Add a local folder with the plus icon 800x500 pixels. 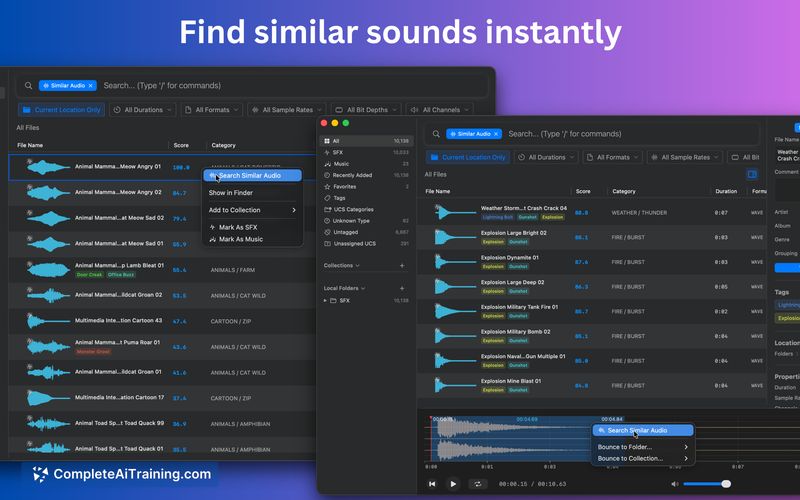tap(402, 288)
